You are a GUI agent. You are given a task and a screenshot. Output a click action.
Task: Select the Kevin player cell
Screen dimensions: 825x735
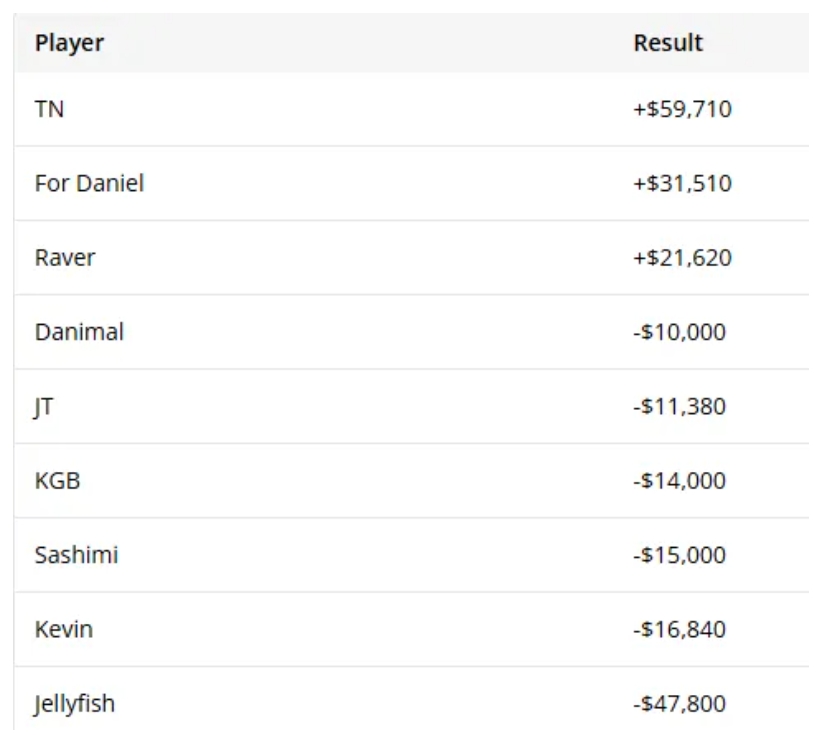pos(63,630)
